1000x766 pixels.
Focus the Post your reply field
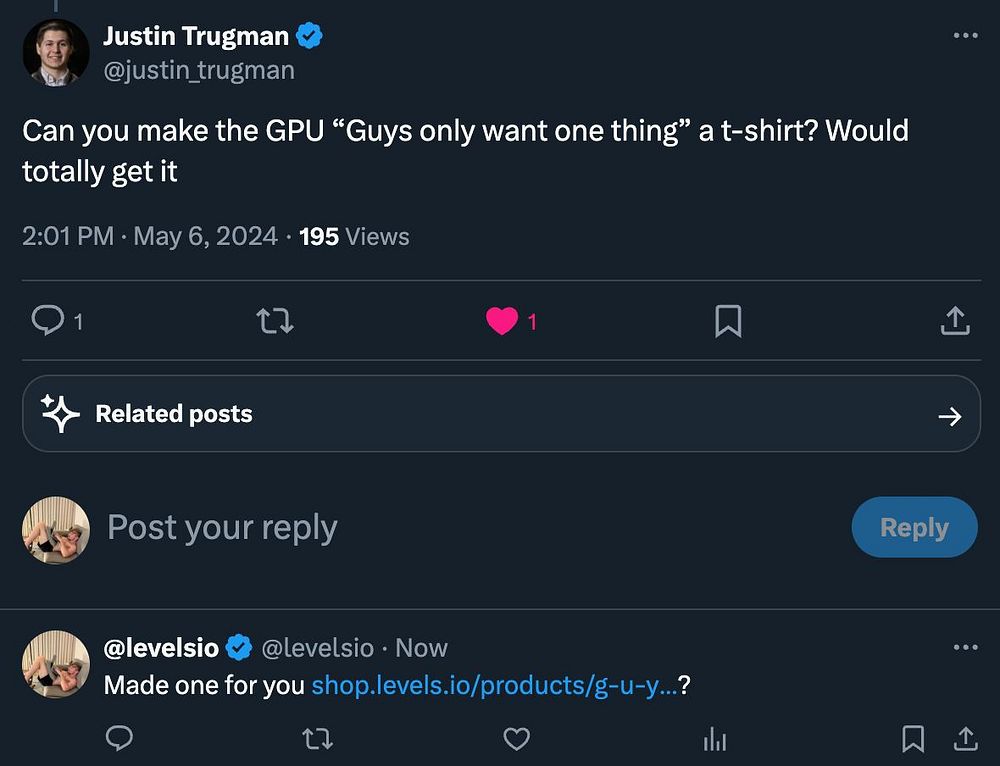(x=400, y=527)
